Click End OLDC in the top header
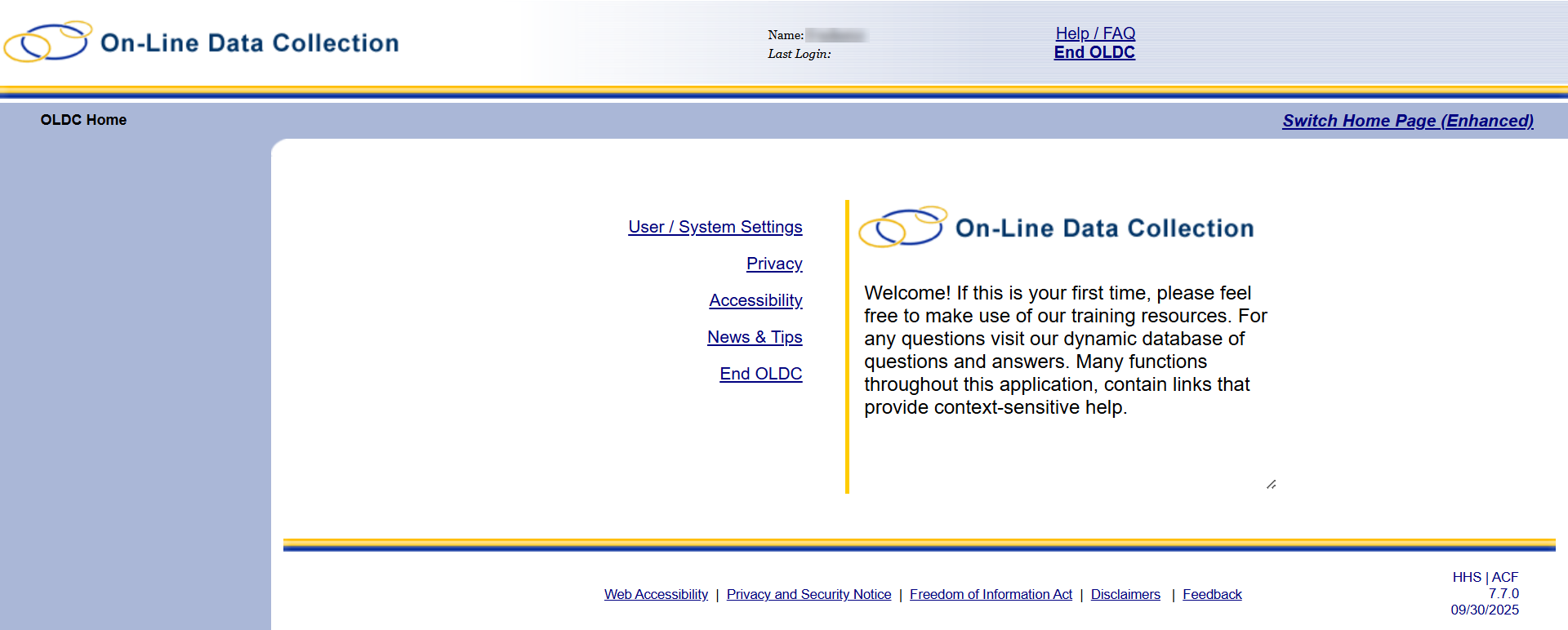The image size is (1568, 630). coord(1094,52)
